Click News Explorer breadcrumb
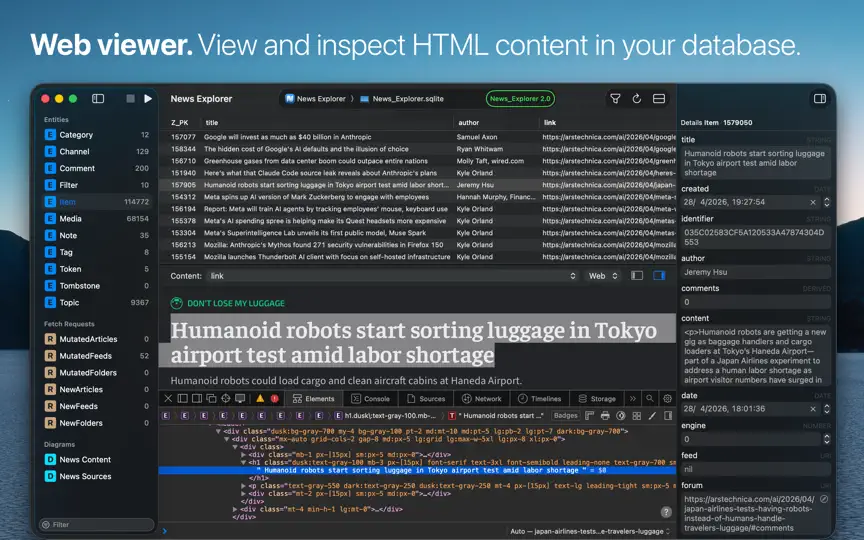Viewport: 864px width, 540px height. pos(315,99)
